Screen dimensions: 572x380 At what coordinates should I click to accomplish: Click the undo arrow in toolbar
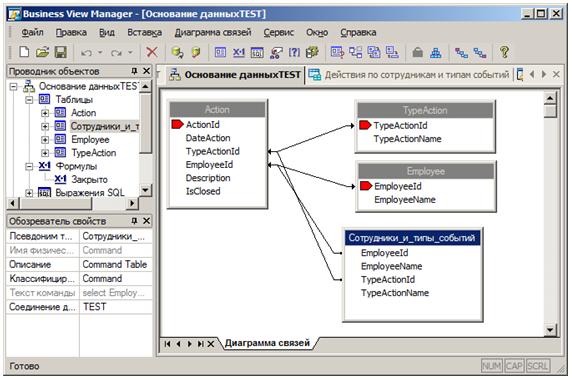[x=86, y=53]
